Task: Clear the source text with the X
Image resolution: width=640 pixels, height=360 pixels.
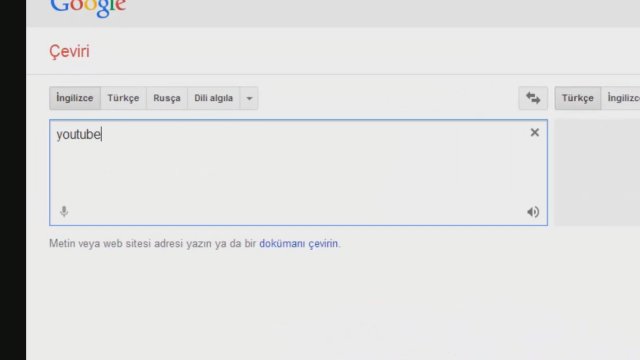Action: [x=535, y=132]
